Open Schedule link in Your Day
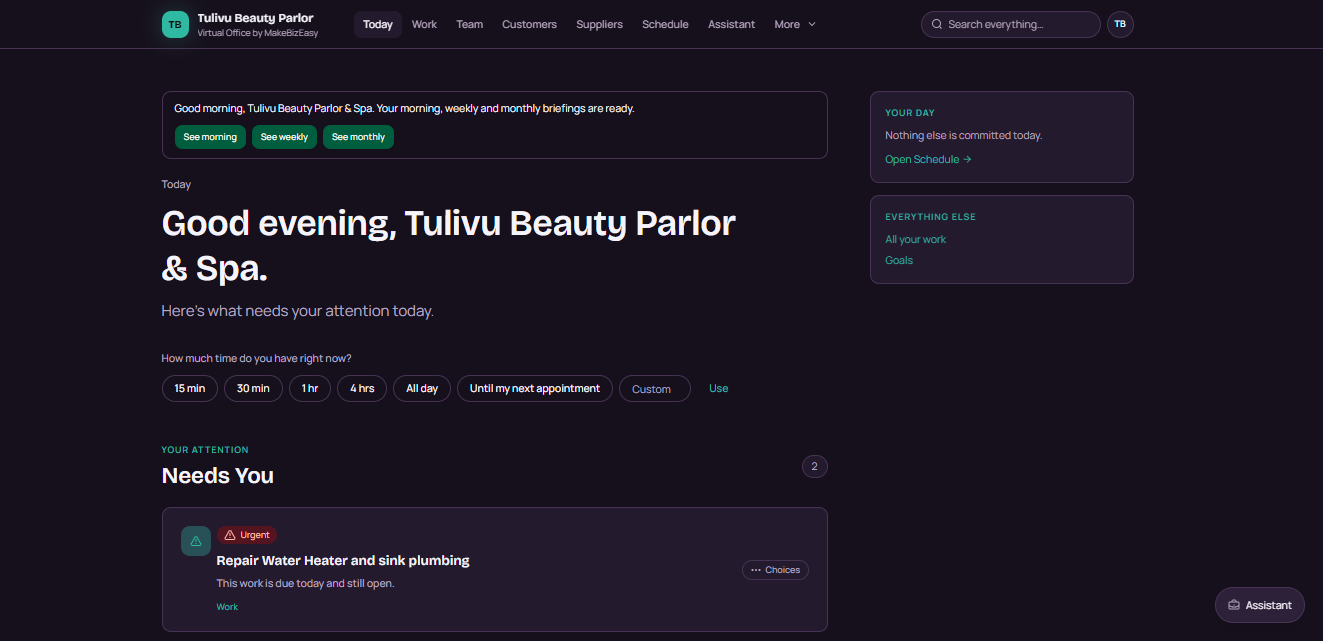This screenshot has width=1326, height=641. click(x=928, y=159)
